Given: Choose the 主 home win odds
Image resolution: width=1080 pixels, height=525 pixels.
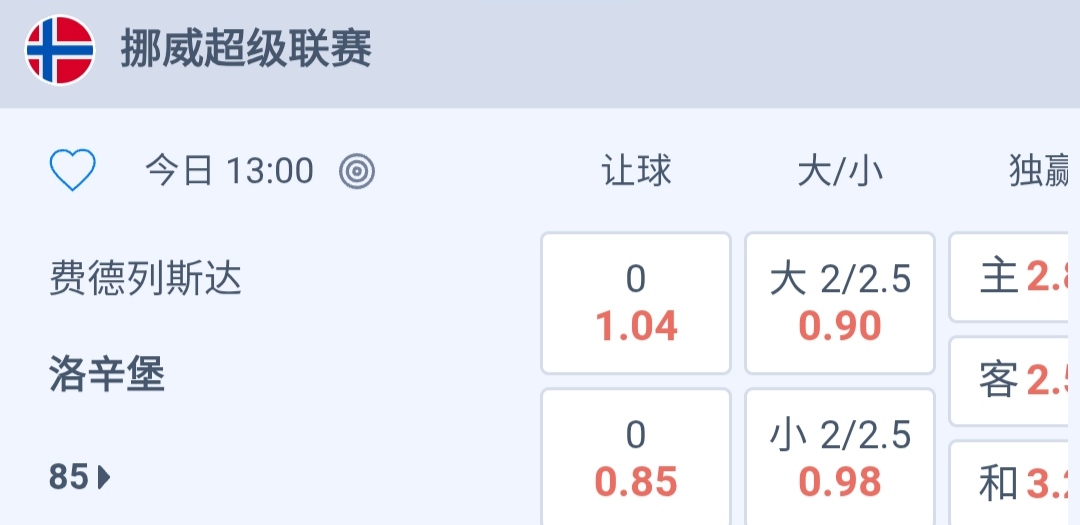Looking at the screenshot, I should tap(1012, 277).
